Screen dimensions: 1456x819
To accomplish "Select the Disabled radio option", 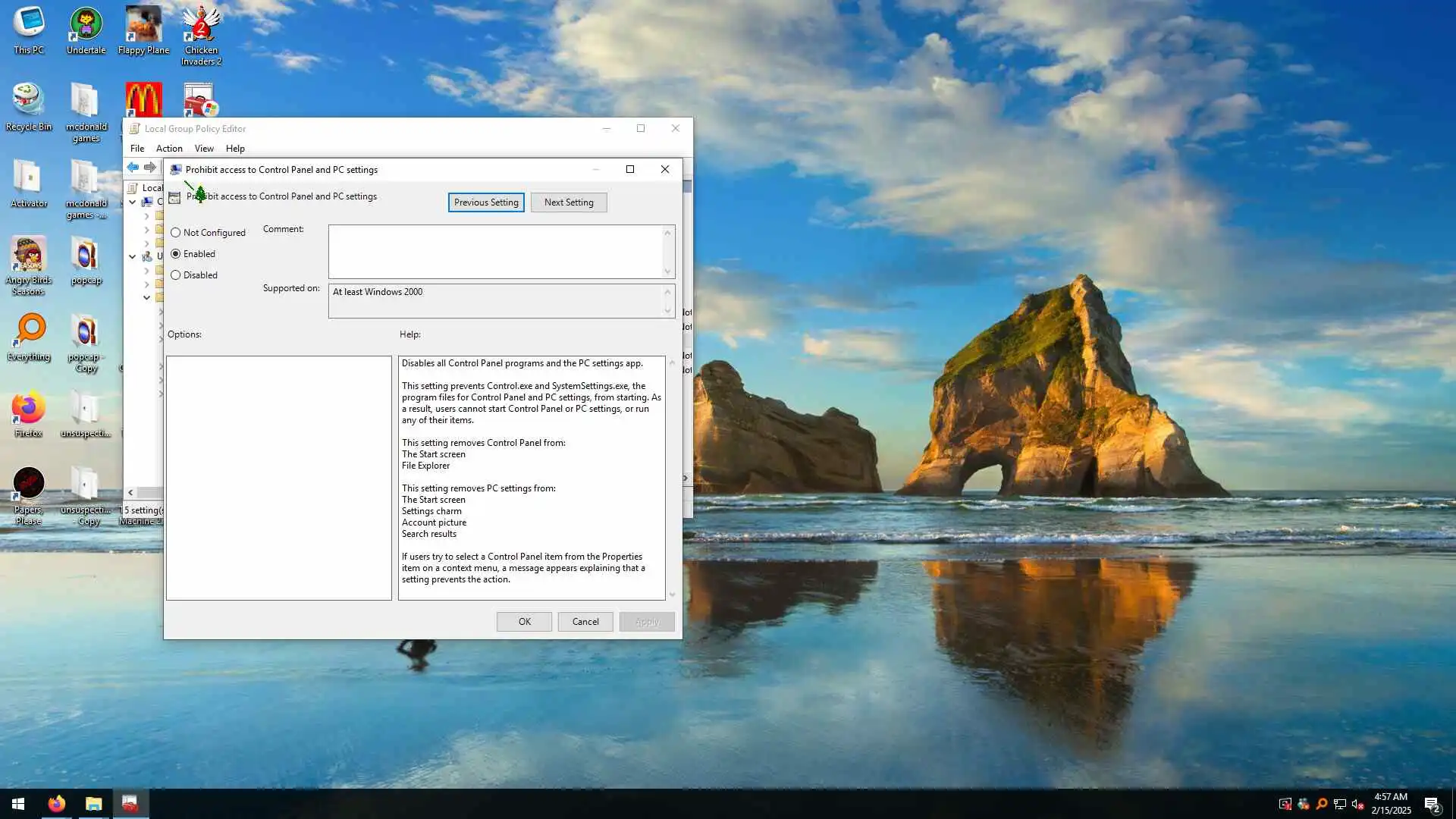I will (176, 275).
